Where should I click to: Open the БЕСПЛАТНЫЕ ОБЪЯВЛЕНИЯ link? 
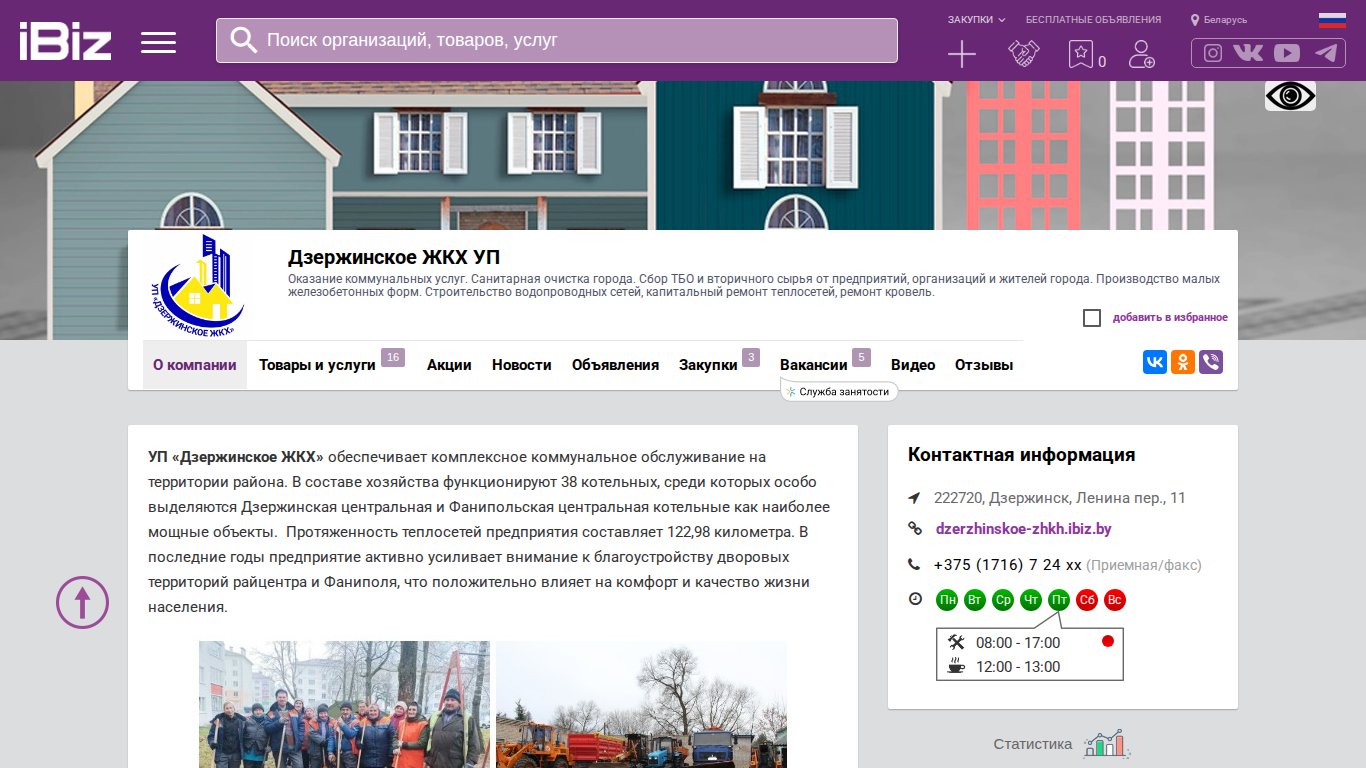point(1093,20)
